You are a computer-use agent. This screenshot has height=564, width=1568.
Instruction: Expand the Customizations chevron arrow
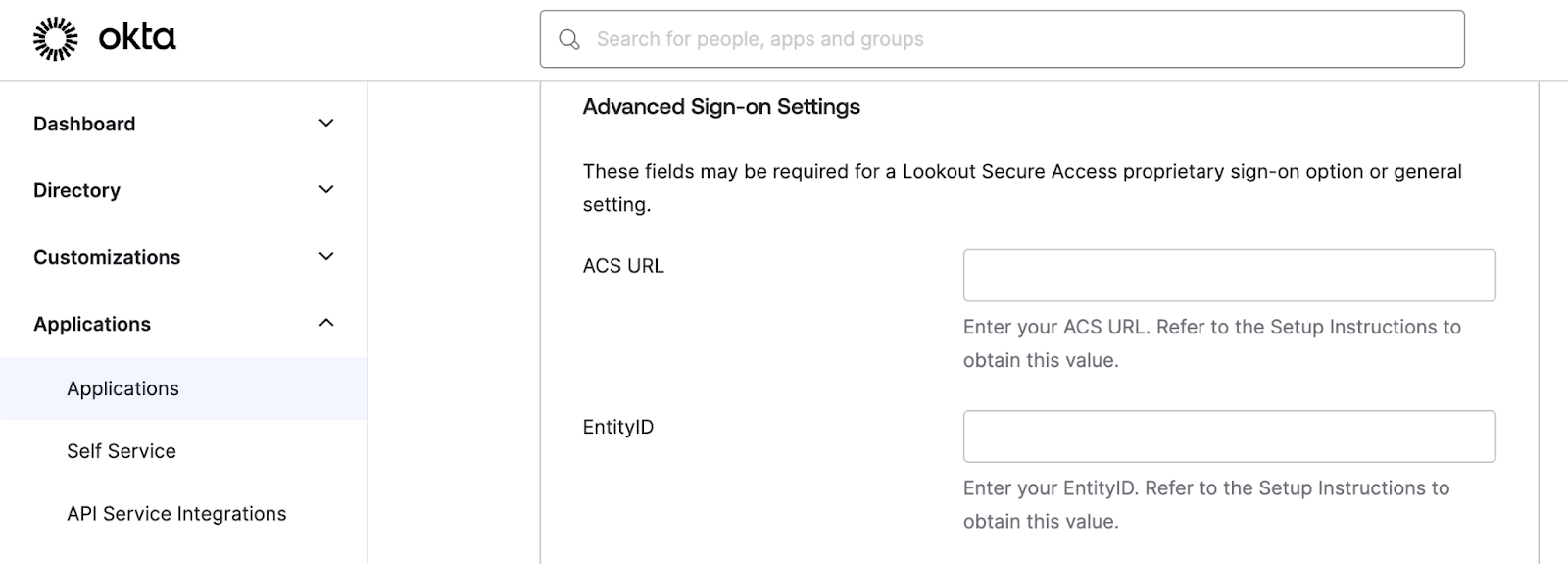pos(326,257)
